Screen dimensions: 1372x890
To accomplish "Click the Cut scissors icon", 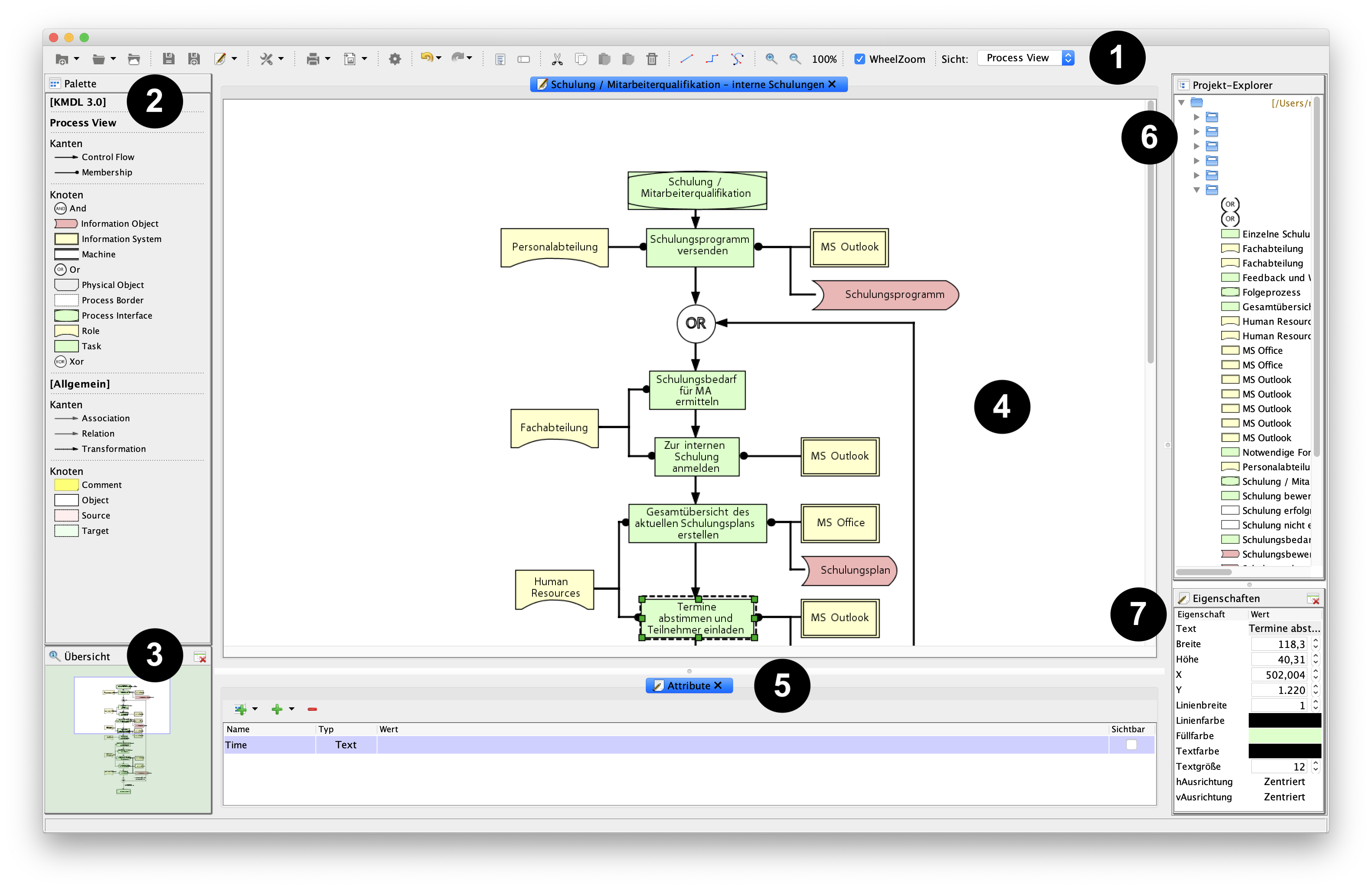I will tap(557, 59).
